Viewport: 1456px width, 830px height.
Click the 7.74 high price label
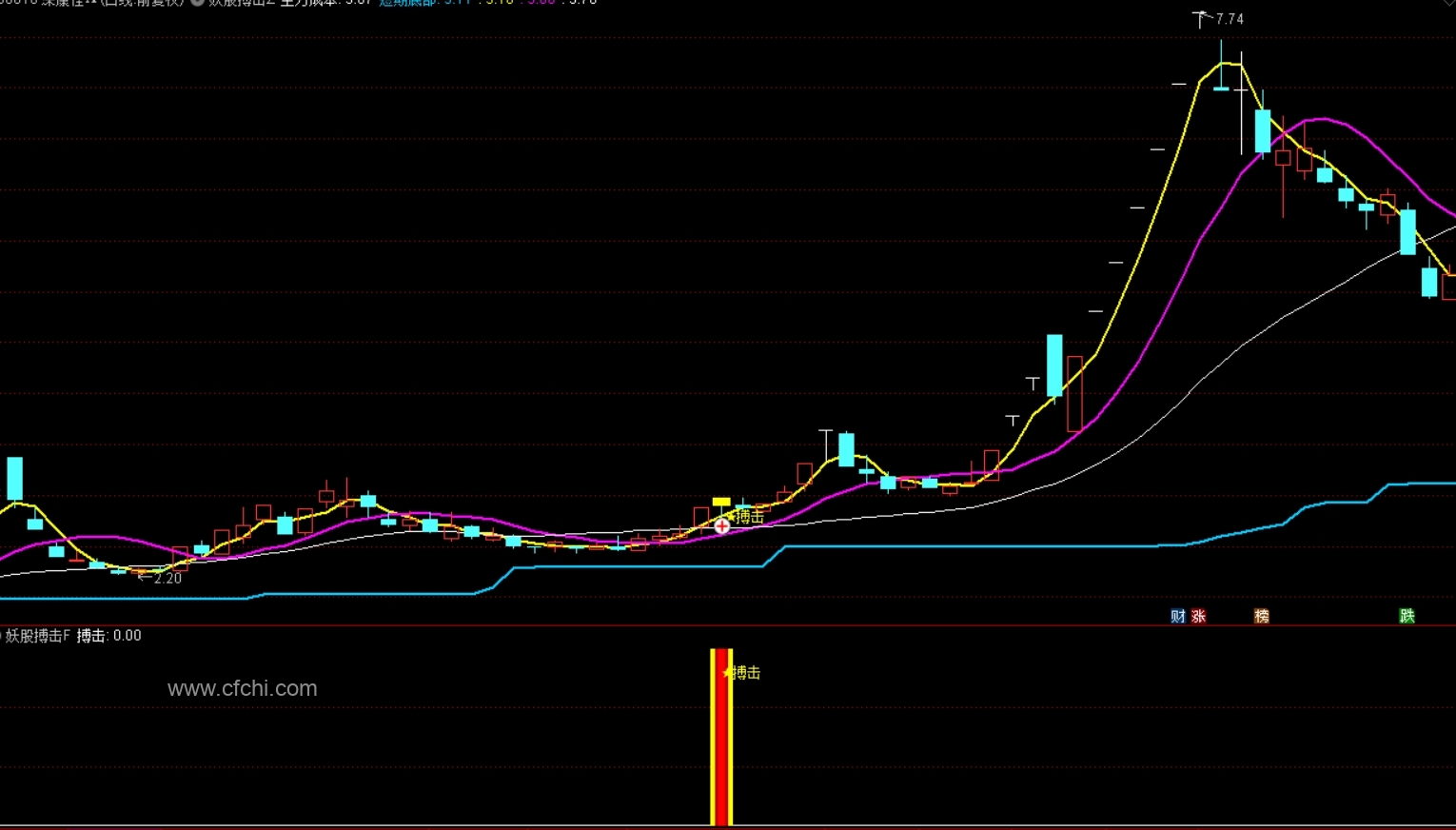1229,19
